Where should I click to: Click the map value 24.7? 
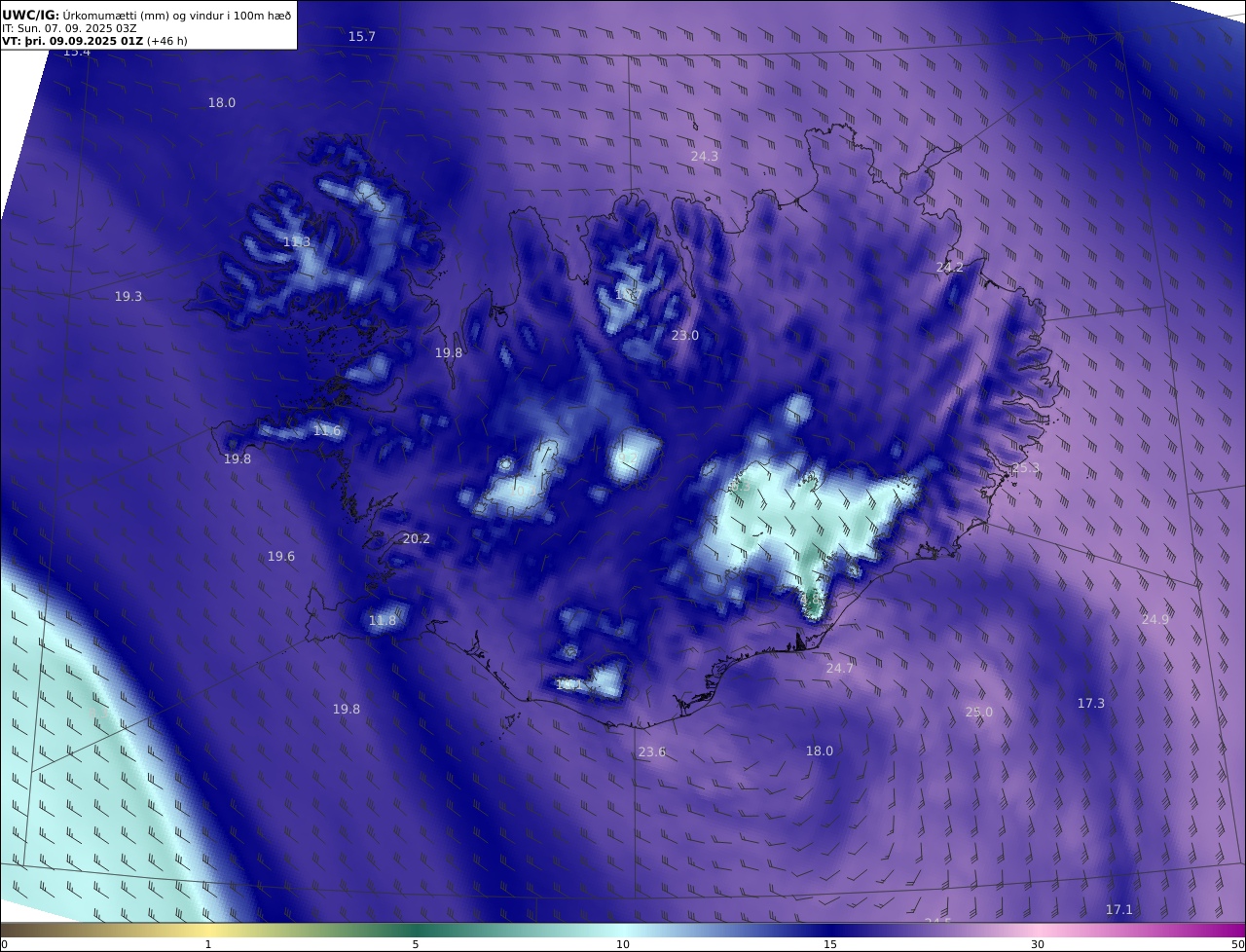point(840,668)
